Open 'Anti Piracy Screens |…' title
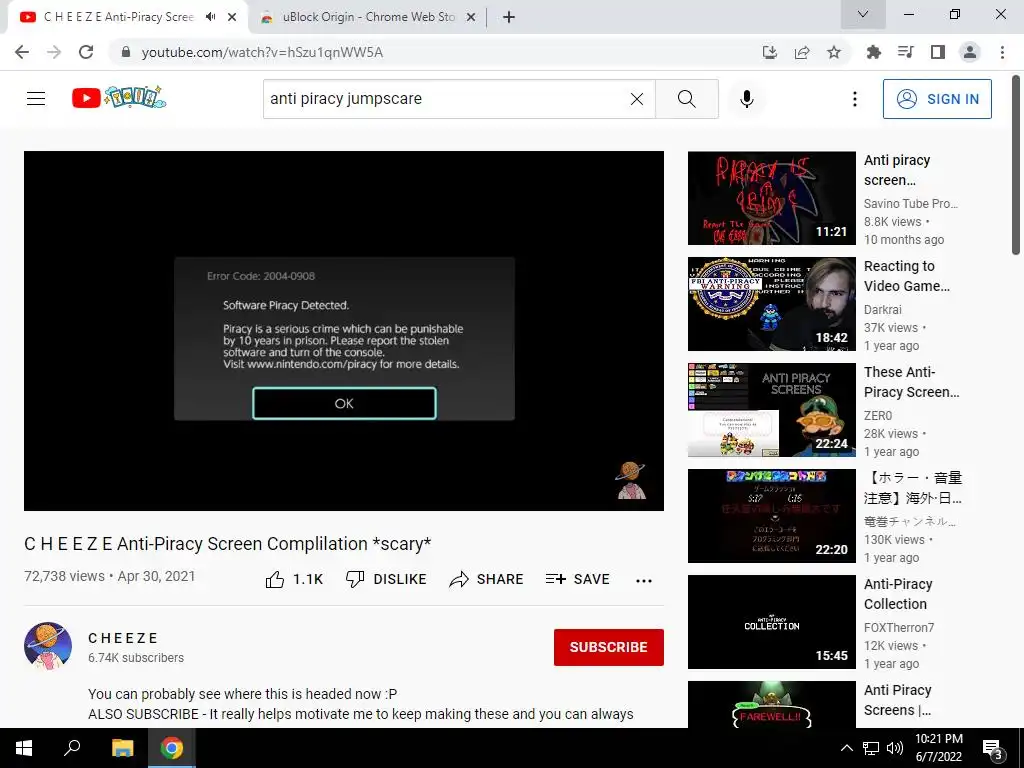This screenshot has width=1024, height=768. point(898,699)
